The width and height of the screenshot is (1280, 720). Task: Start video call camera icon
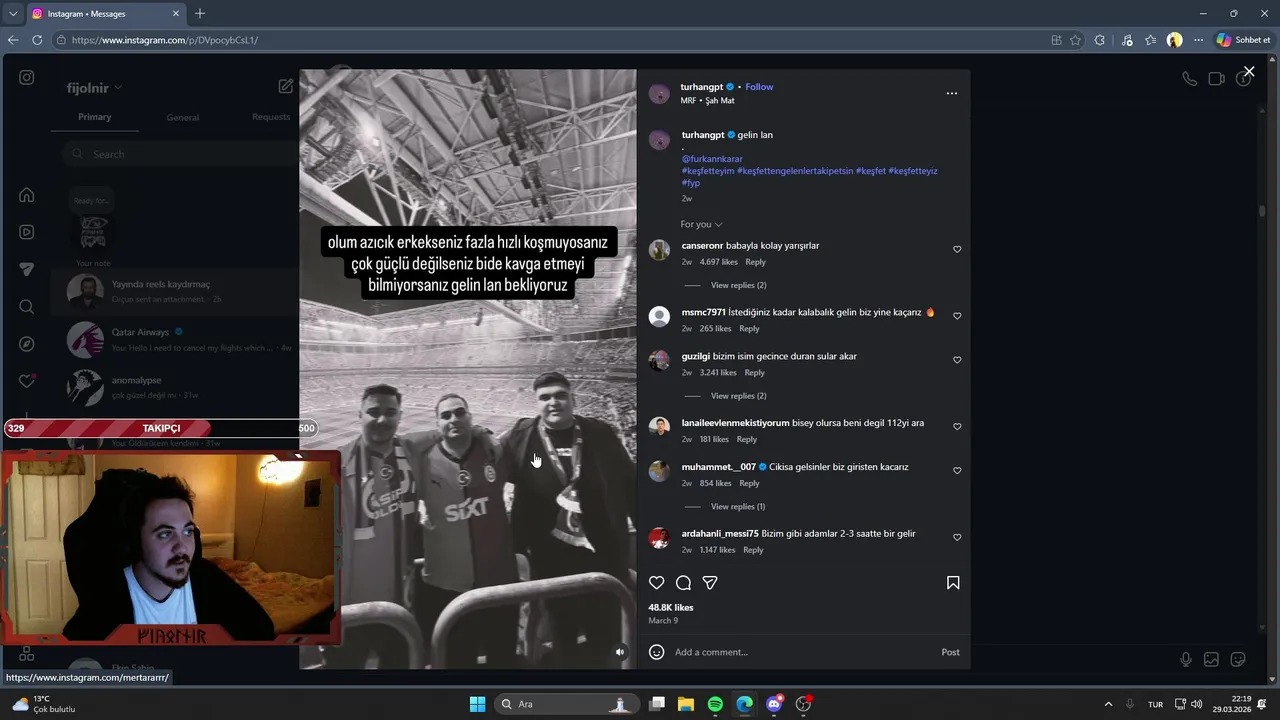pyautogui.click(x=1216, y=79)
